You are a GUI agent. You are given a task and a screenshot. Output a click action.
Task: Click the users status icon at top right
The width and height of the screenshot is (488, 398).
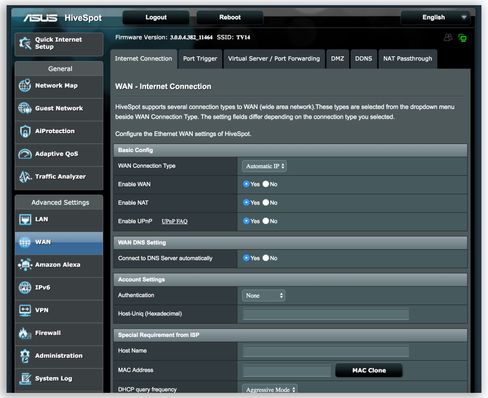448,37
